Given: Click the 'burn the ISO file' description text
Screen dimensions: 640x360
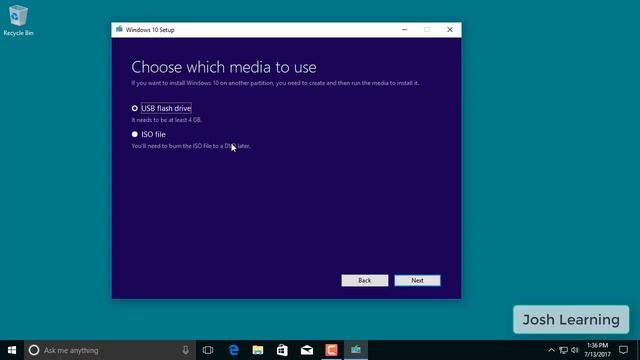Looking at the screenshot, I should [191, 146].
